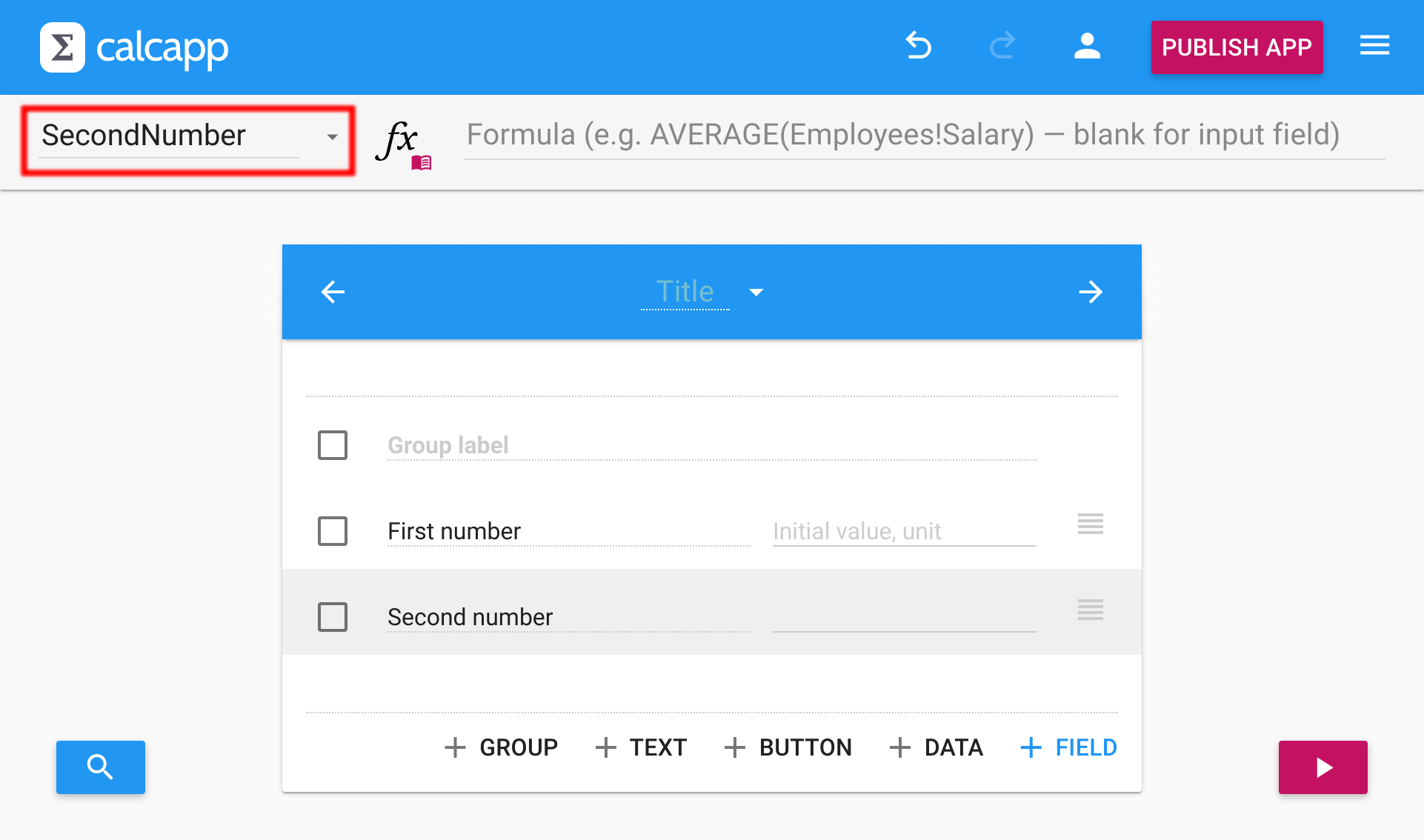1424x840 pixels.
Task: Click the redo arrow icon
Action: (1002, 46)
